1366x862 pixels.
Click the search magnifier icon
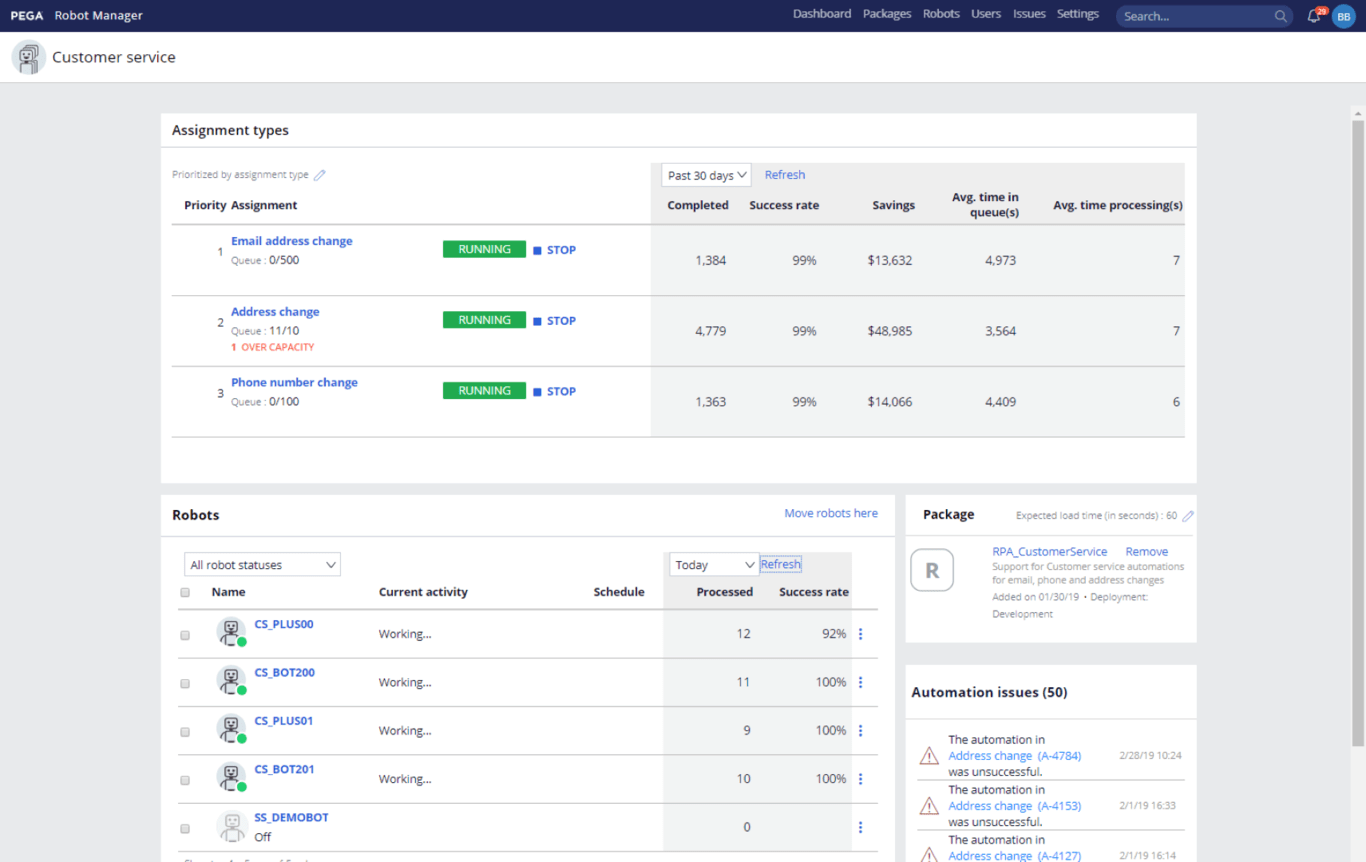(x=1281, y=16)
